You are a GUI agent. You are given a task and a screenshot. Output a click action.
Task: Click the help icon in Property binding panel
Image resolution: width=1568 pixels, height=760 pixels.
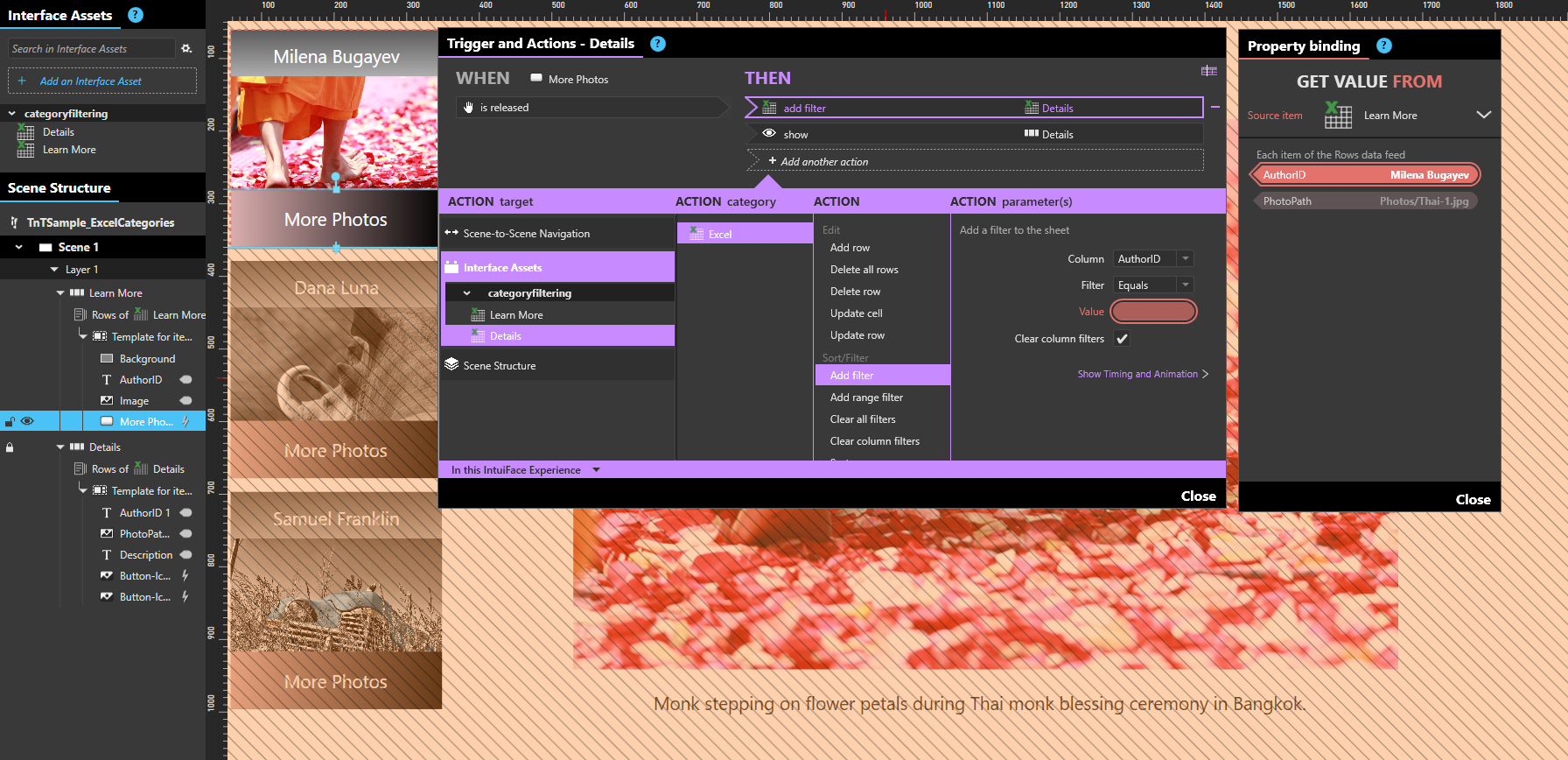pyautogui.click(x=1383, y=46)
